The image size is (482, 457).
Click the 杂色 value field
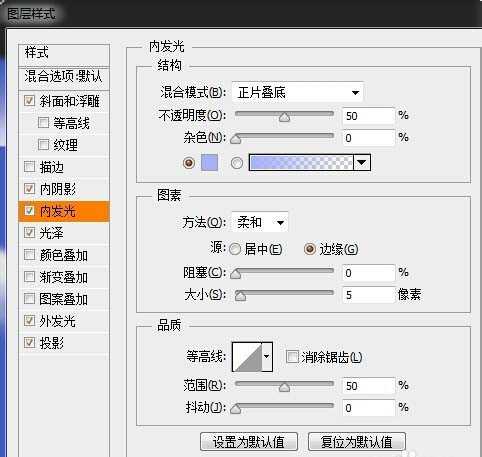click(368, 138)
